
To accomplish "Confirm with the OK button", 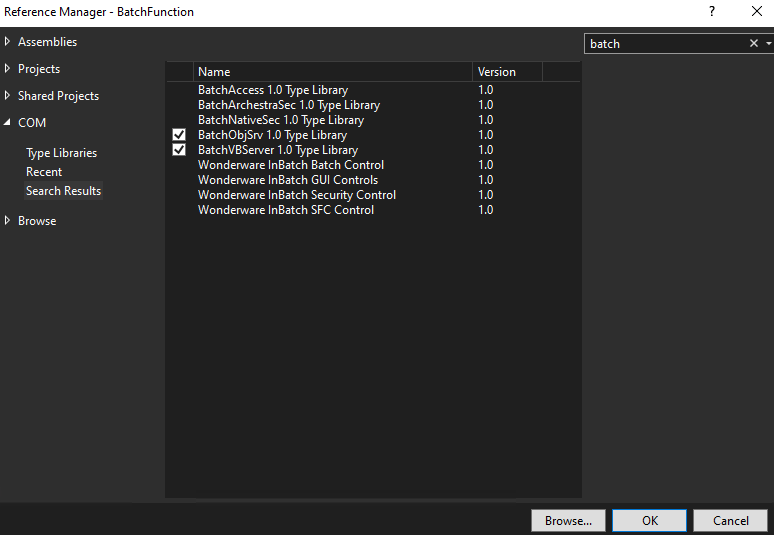I will (650, 521).
